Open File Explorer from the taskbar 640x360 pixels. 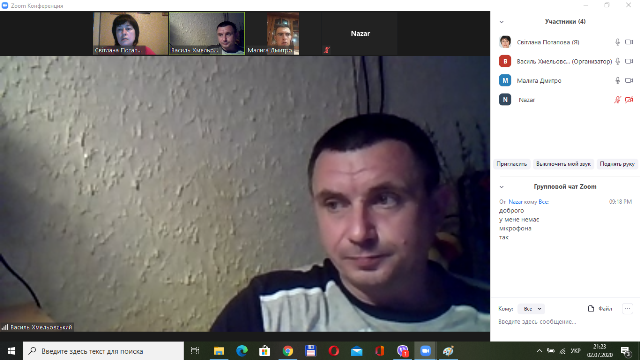[219, 351]
